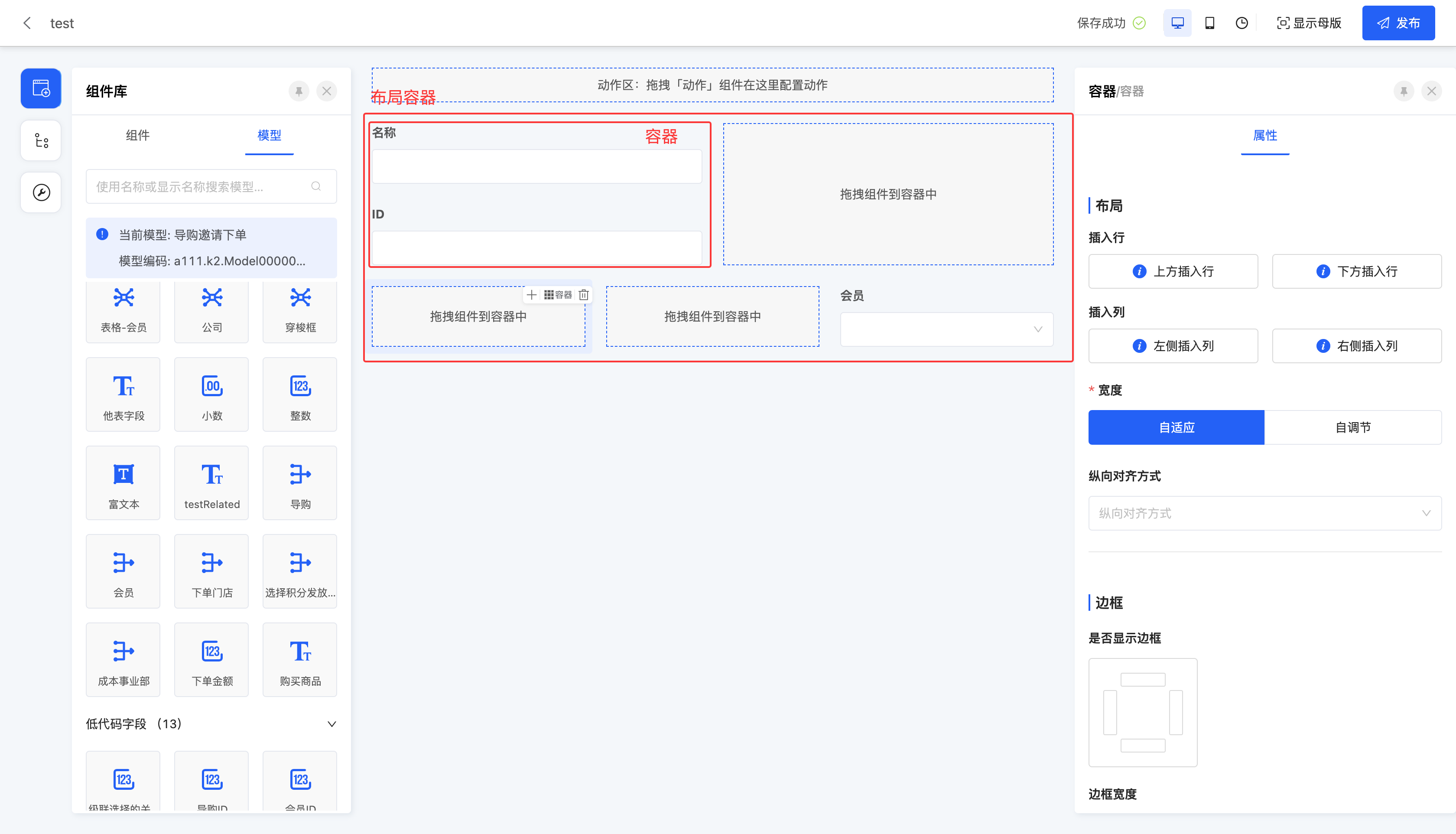Click the 发布 publish button

1397,23
